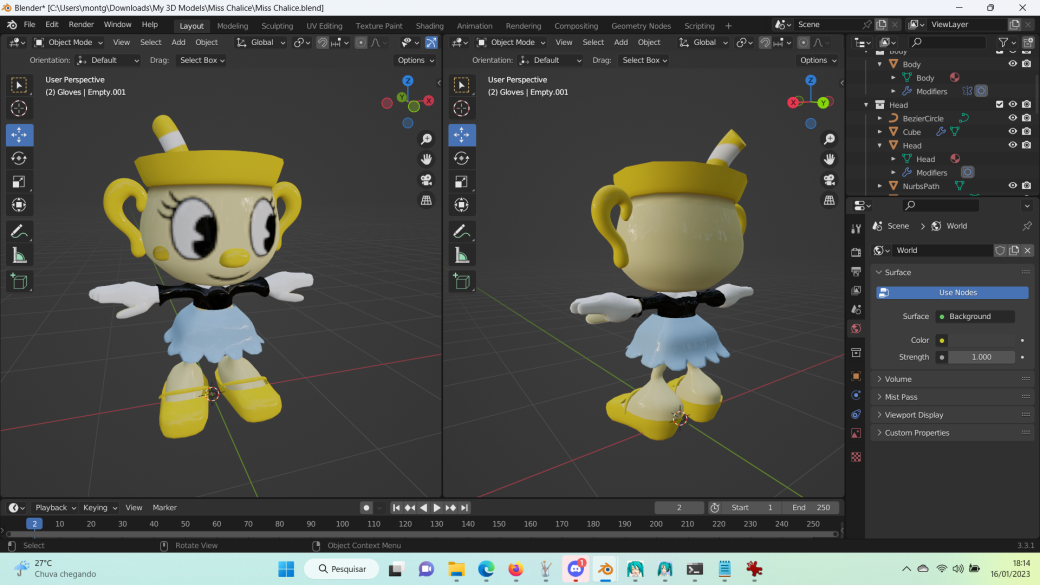Image resolution: width=1040 pixels, height=585 pixels.
Task: Jump to the last frame
Action: (464, 507)
